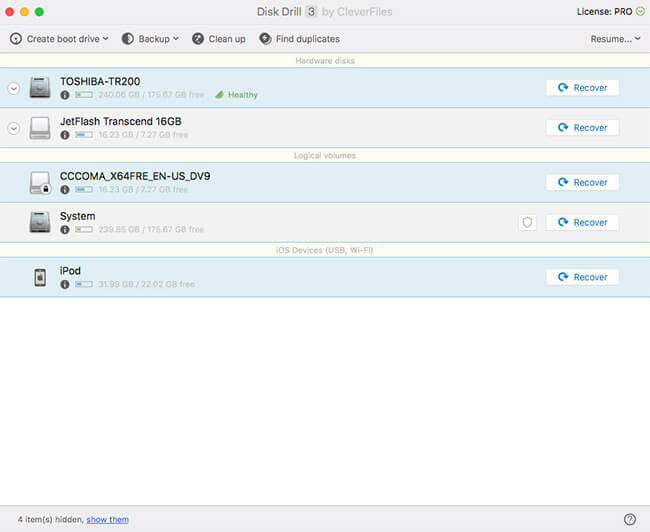This screenshot has width=650, height=532.
Task: Click the CCCOMA volume storage usage bar
Action: 84,189
